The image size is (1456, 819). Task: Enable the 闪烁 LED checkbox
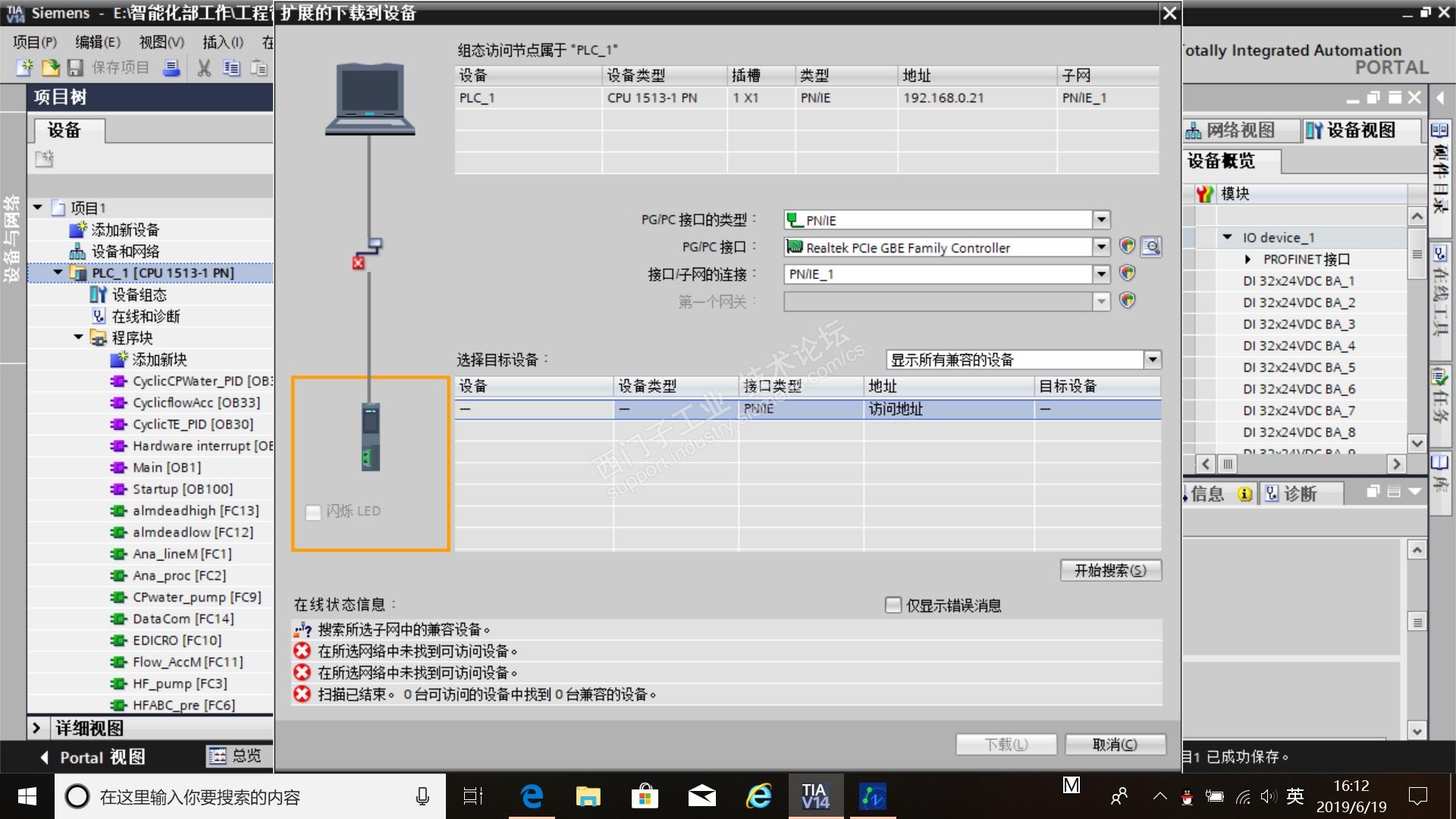coord(313,513)
